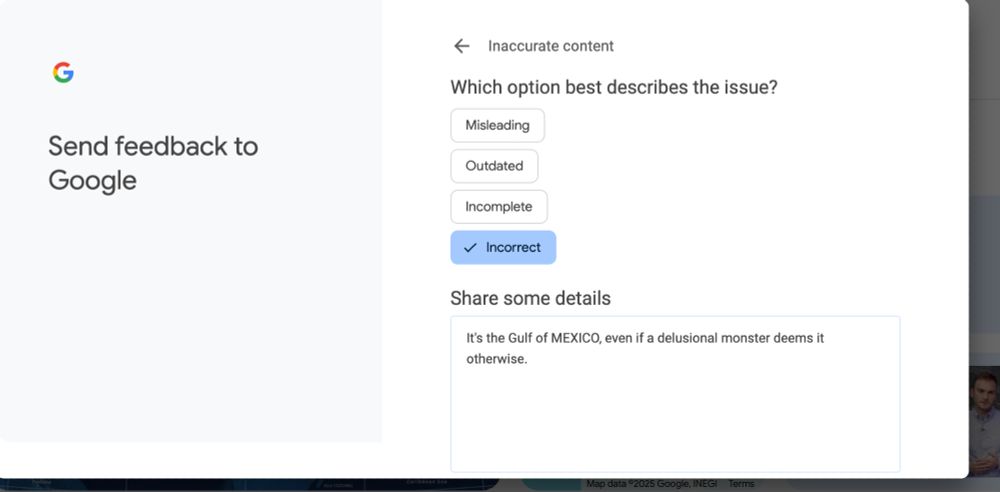Deselect the Incorrect option chip
The image size is (1000, 492).
pos(503,248)
